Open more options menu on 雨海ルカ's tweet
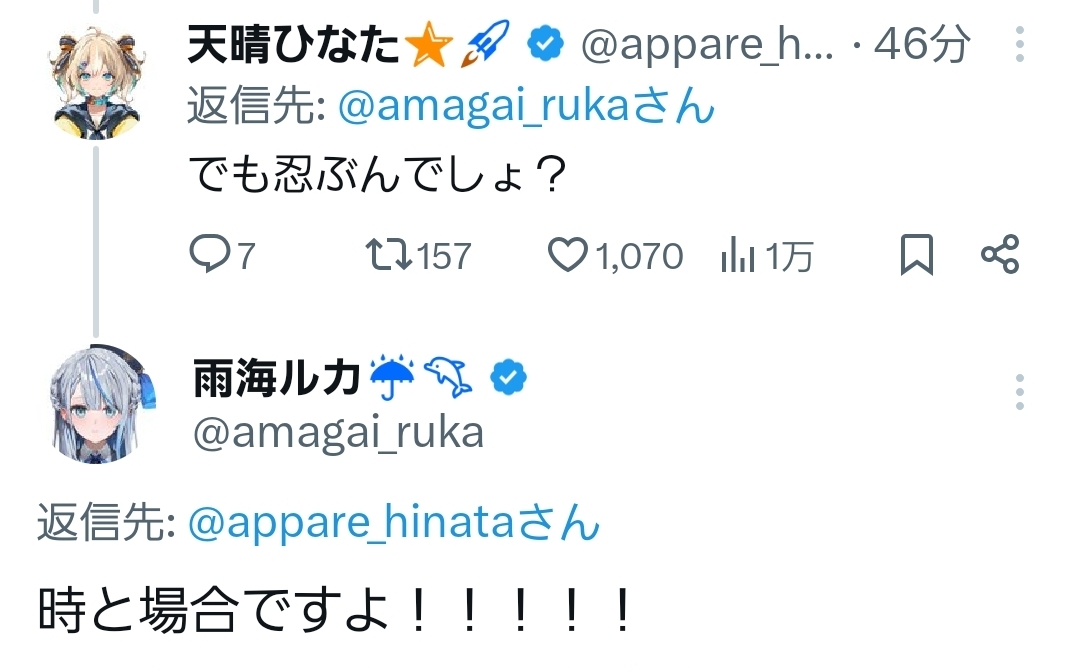This screenshot has height=672, width=1080. coord(1019,393)
